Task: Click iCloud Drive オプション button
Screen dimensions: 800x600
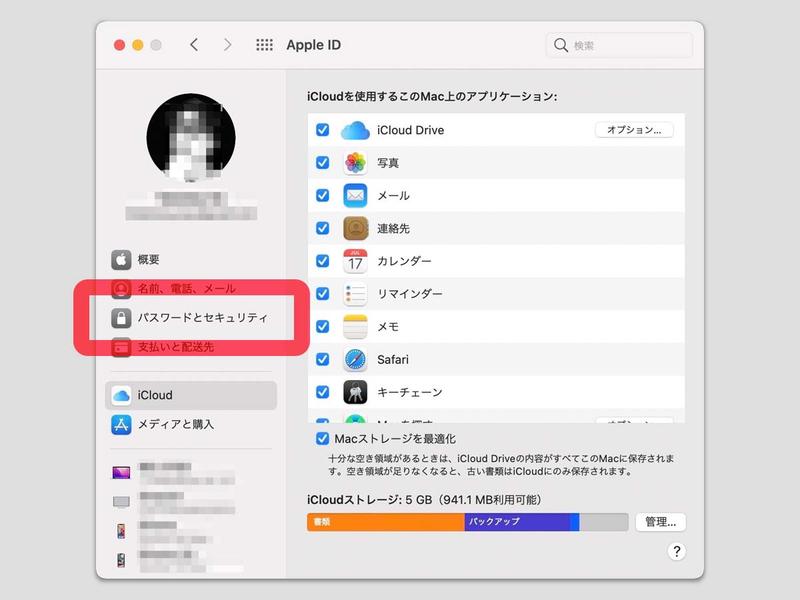Action: click(x=634, y=130)
